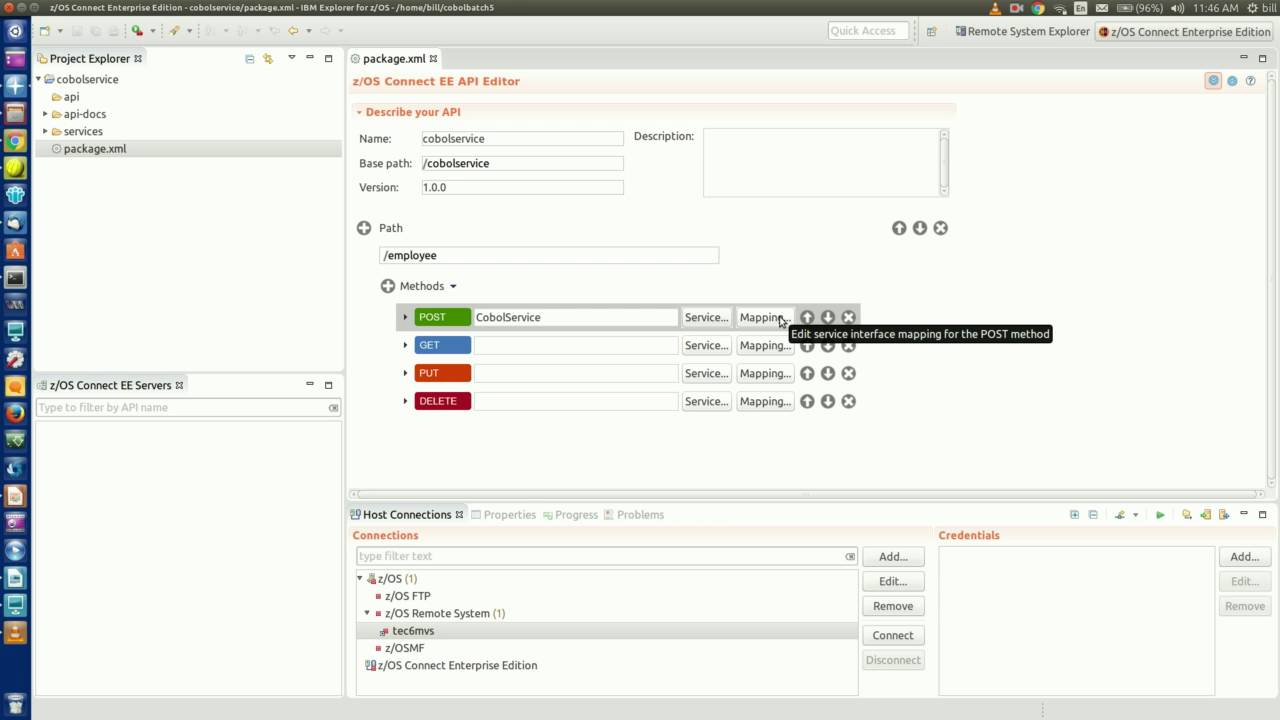This screenshot has width=1280, height=720.
Task: Switch to Remote System Explorer perspective
Action: (x=1021, y=31)
